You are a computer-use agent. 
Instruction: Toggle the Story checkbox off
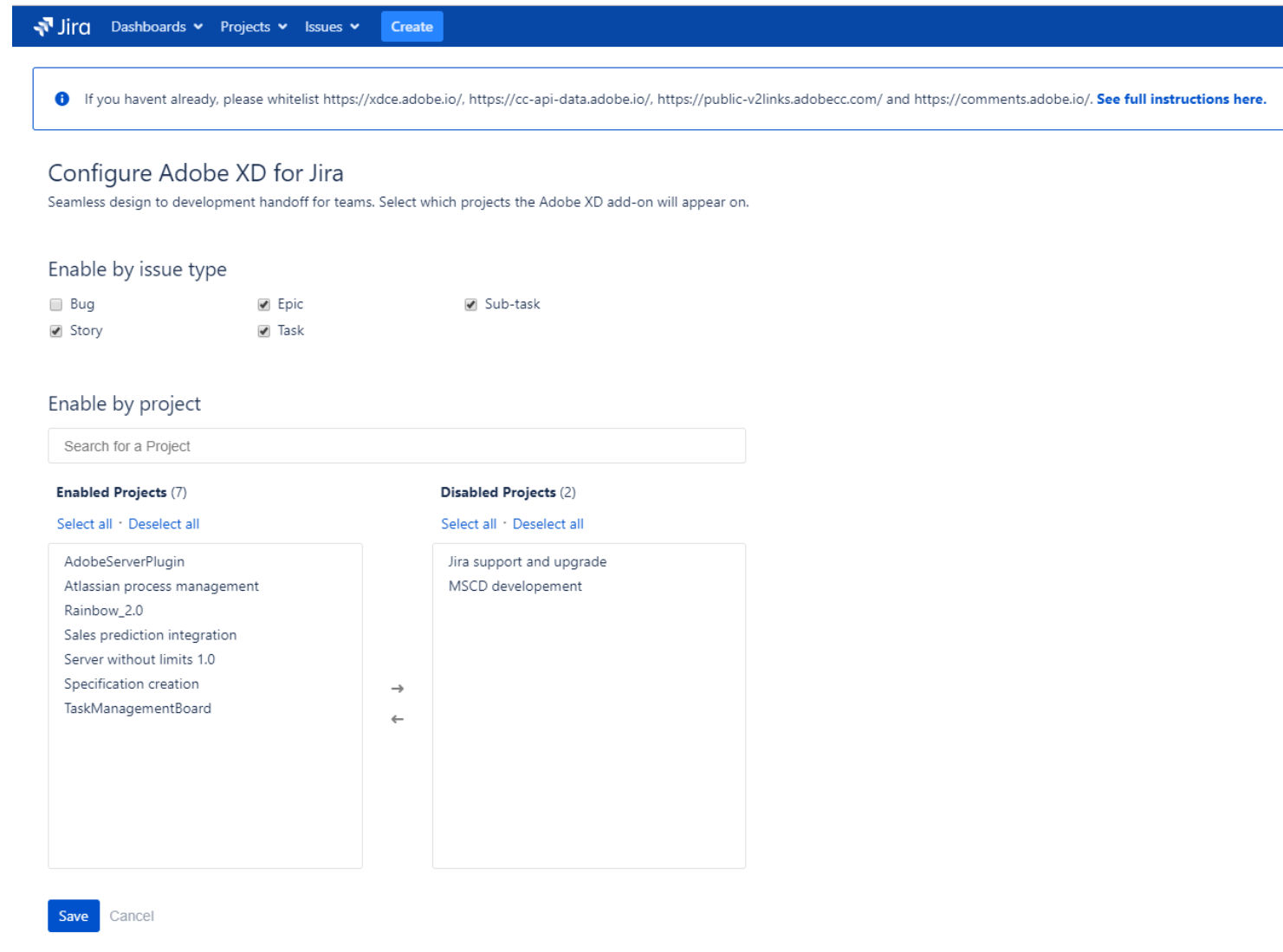pyautogui.click(x=55, y=330)
